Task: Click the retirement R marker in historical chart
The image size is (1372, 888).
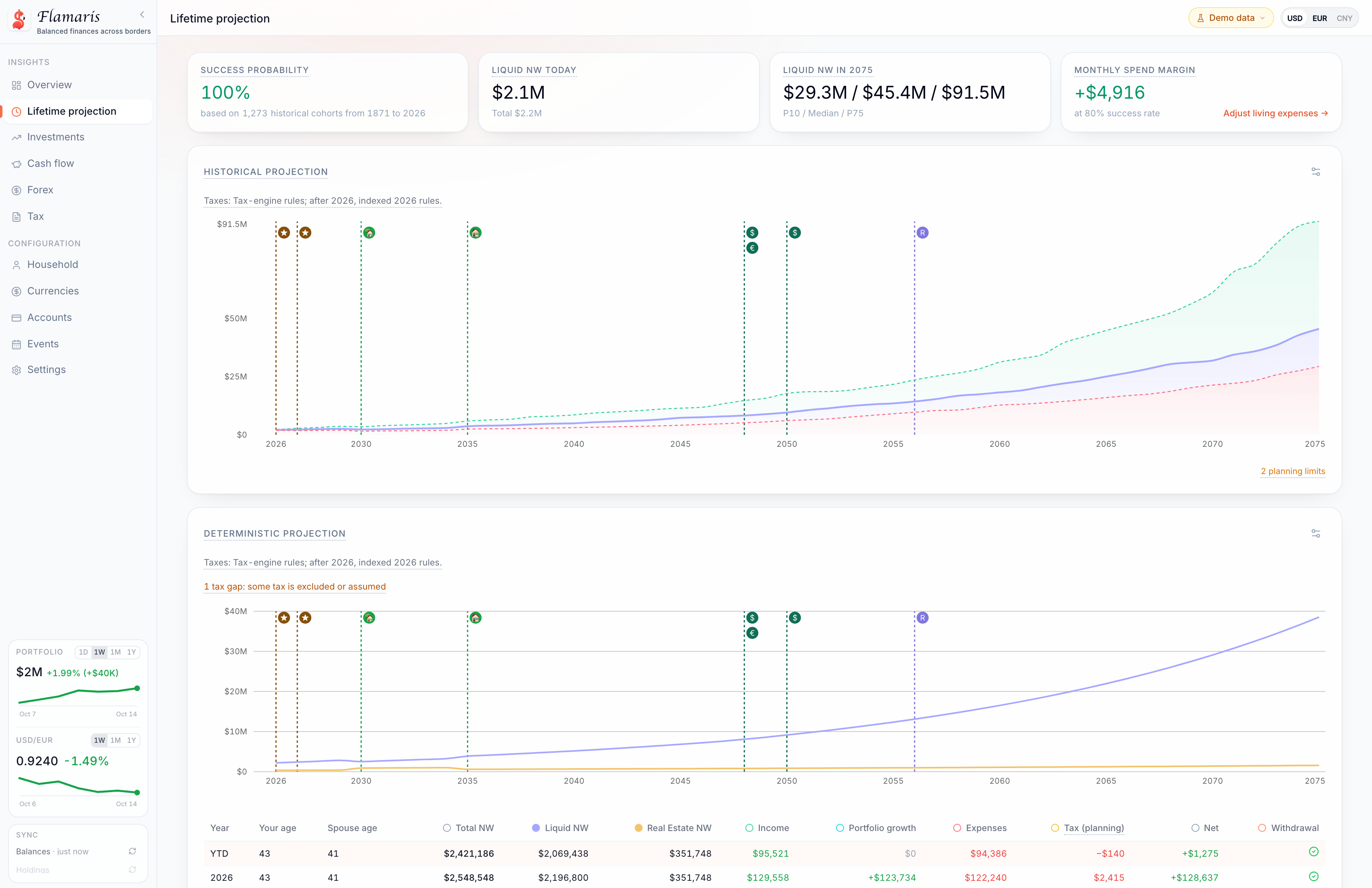Action: coord(922,233)
